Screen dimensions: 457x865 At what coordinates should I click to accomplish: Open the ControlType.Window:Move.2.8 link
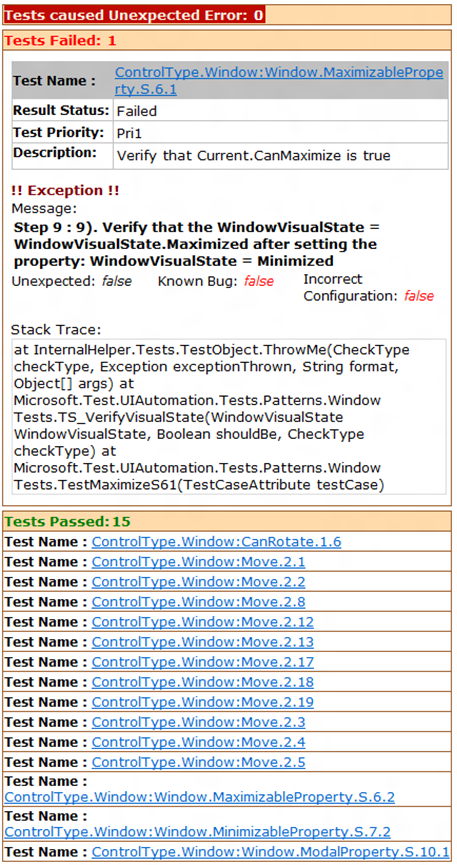[x=198, y=602]
